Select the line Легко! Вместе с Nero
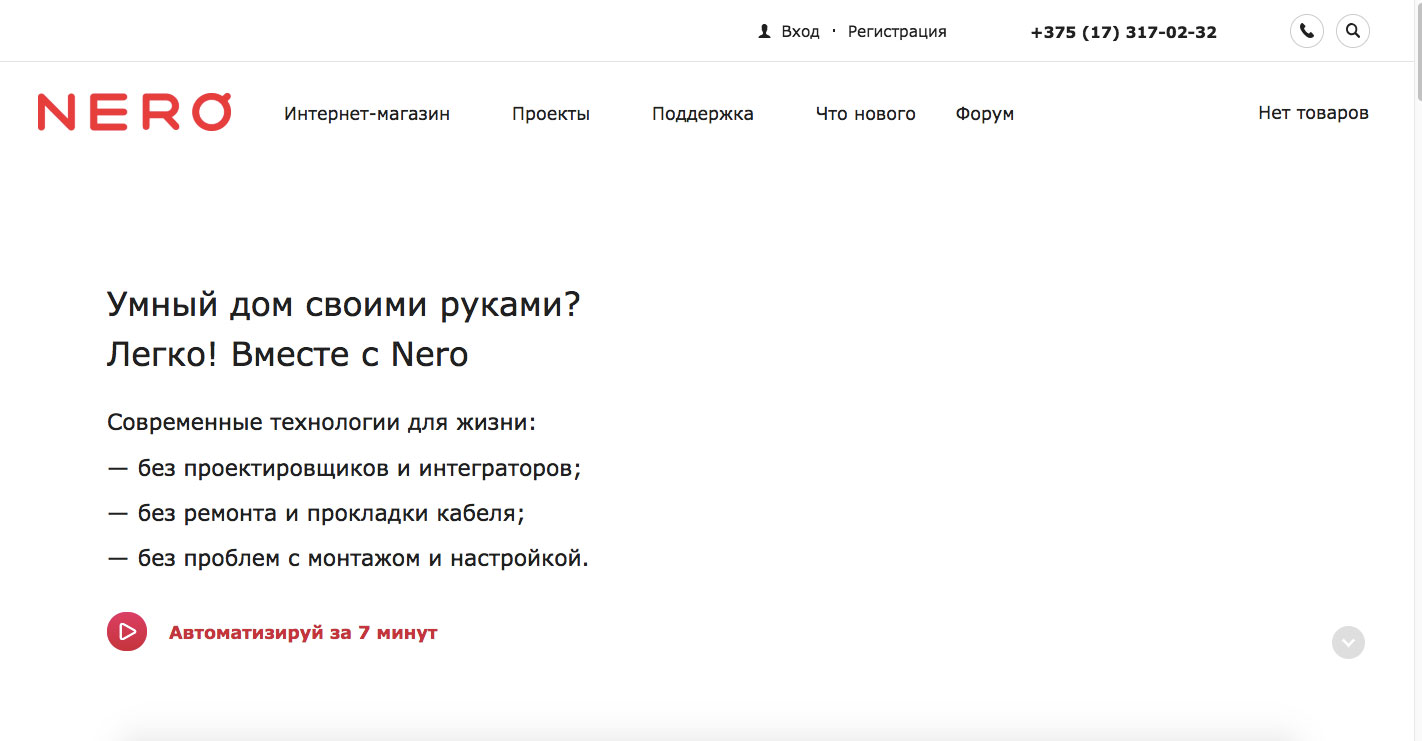1422x741 pixels. point(288,354)
